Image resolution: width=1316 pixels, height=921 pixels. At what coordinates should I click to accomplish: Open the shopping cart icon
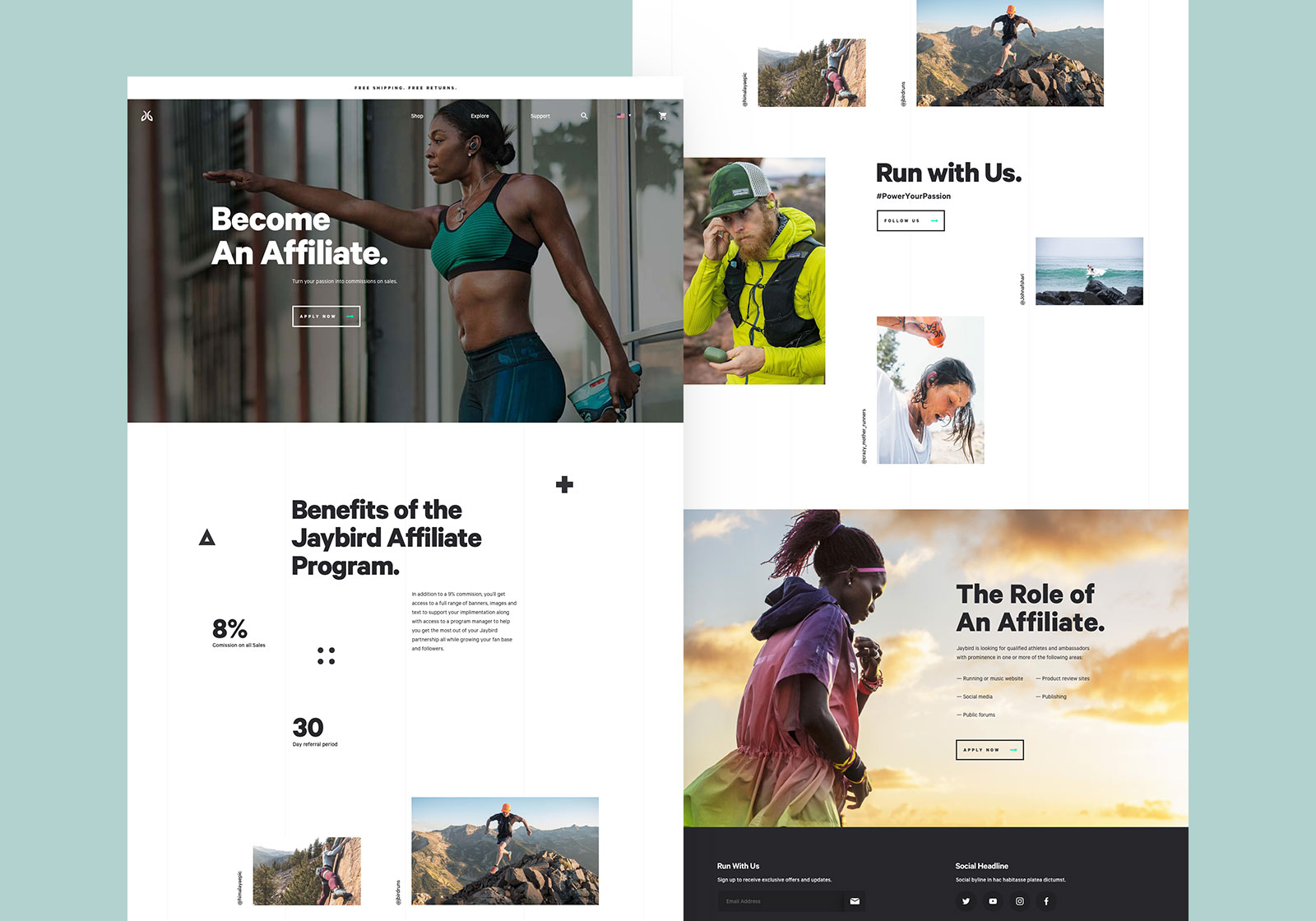click(x=662, y=116)
